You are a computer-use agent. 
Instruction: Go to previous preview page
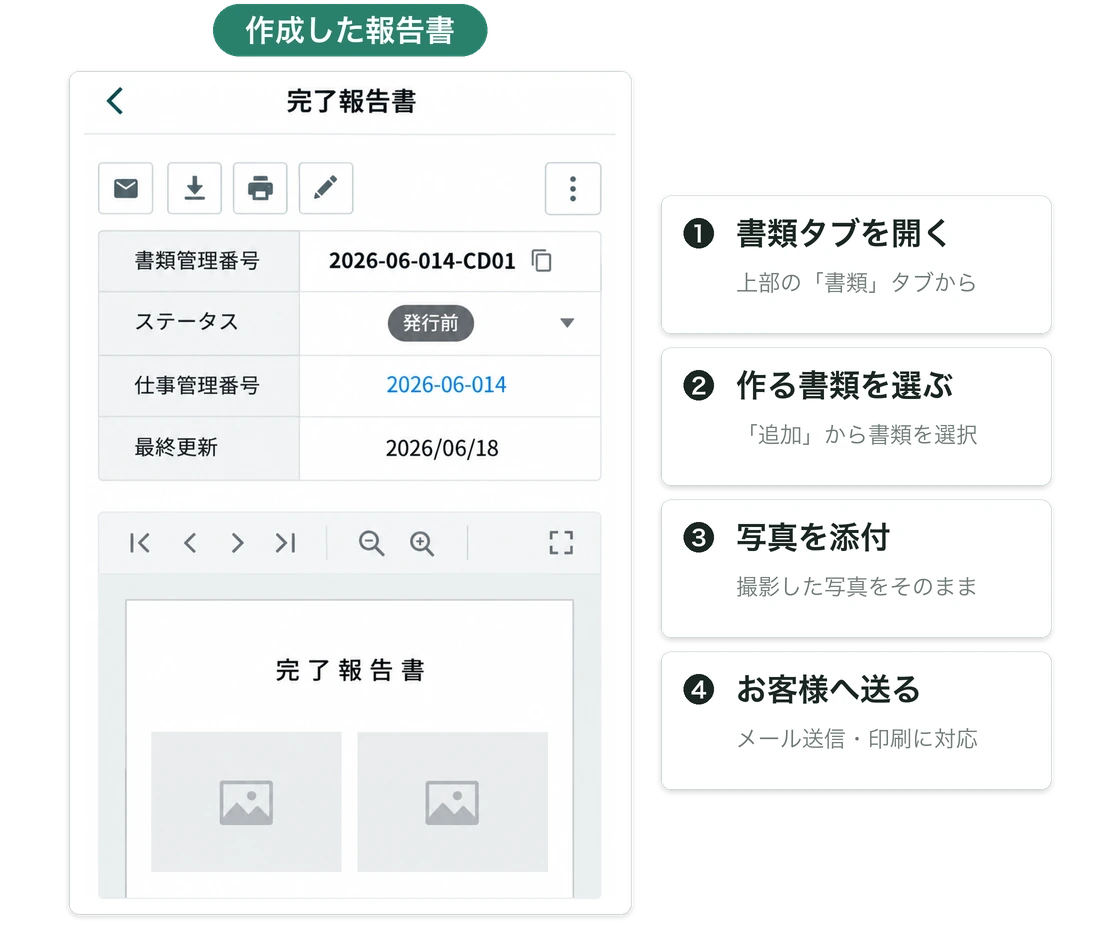pyautogui.click(x=189, y=543)
